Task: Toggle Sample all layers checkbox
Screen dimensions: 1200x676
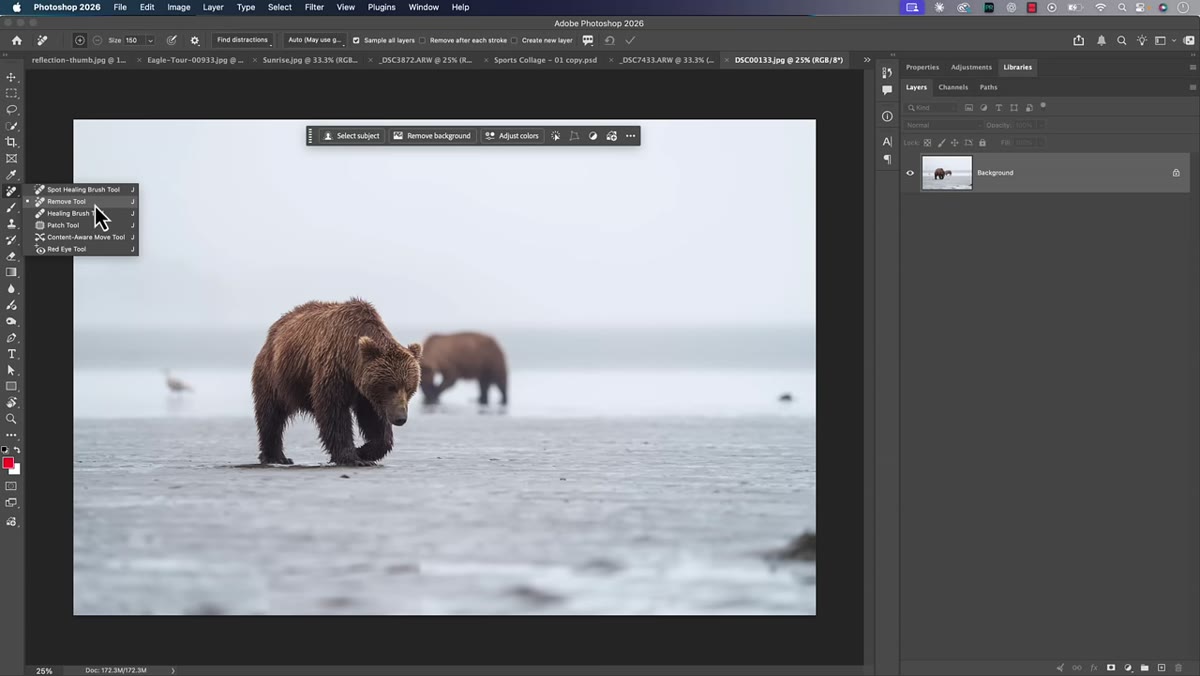Action: [x=356, y=40]
